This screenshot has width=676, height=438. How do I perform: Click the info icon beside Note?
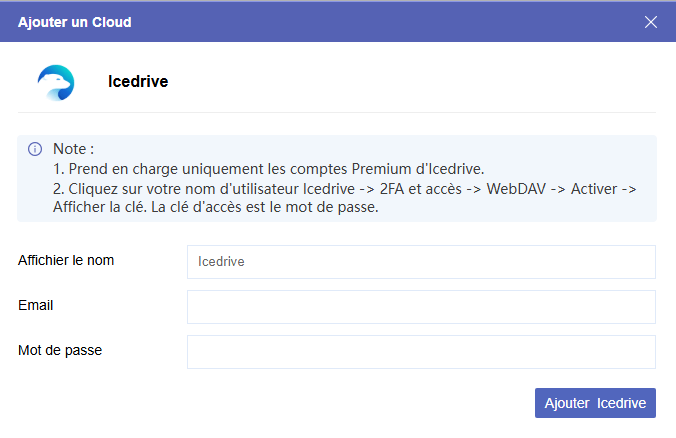coord(35,149)
